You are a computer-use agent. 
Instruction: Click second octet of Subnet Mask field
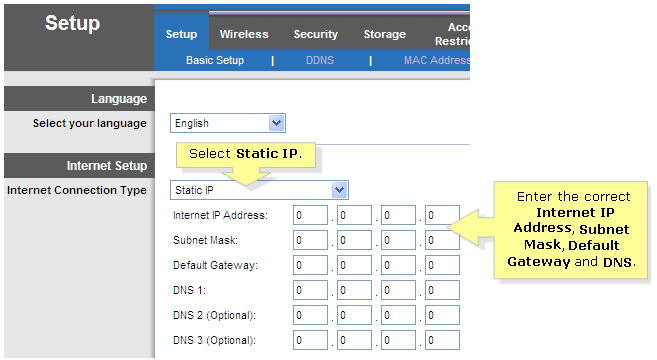point(354,240)
